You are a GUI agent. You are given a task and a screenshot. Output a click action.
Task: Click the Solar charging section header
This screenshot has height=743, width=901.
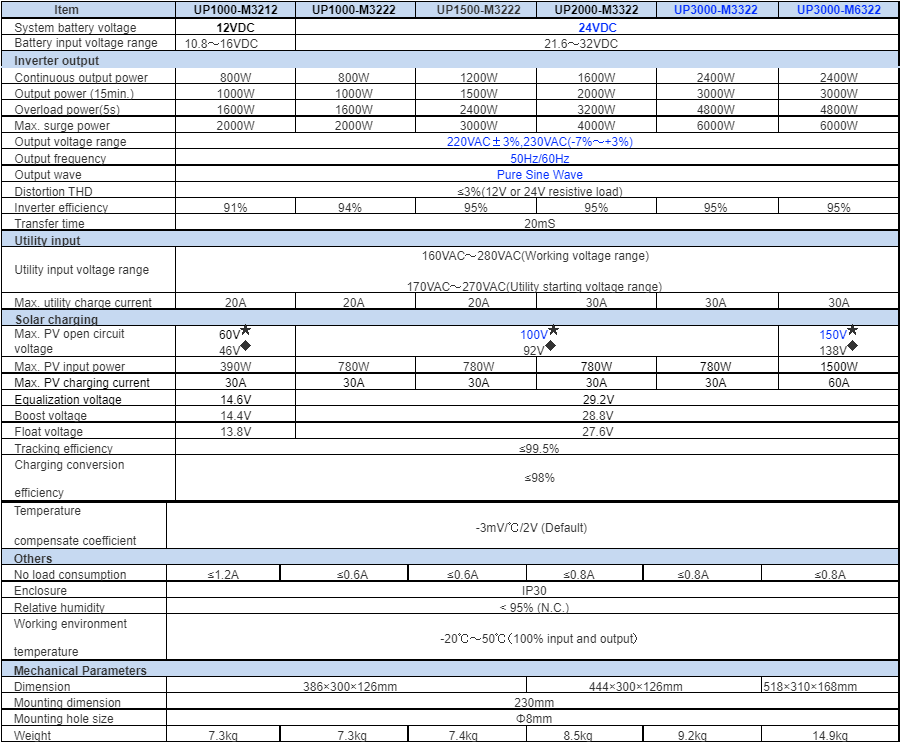coord(56,319)
